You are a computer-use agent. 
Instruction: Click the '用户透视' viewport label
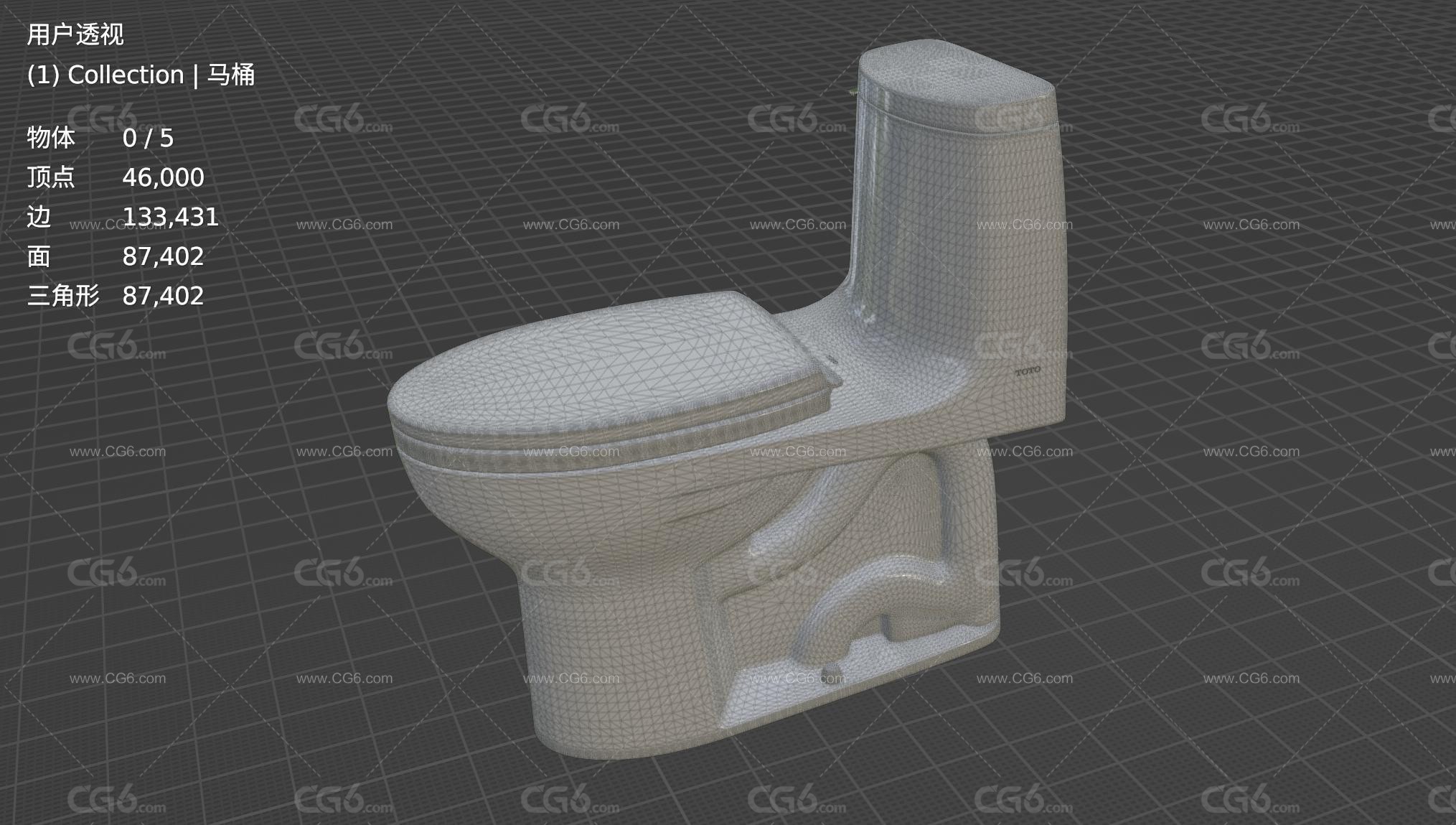tap(75, 34)
